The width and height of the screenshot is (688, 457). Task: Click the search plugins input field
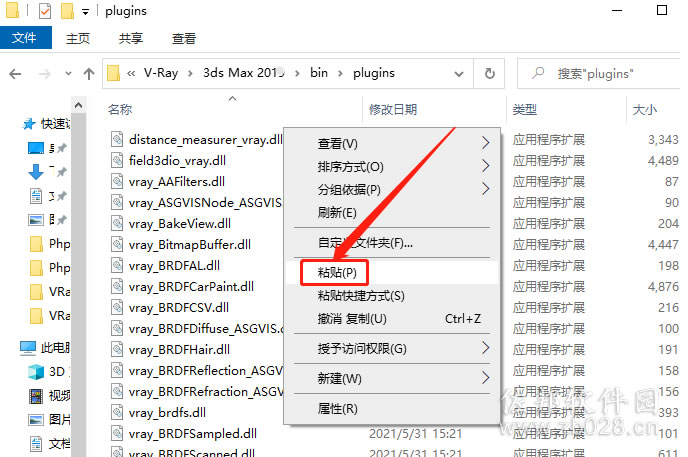point(599,74)
